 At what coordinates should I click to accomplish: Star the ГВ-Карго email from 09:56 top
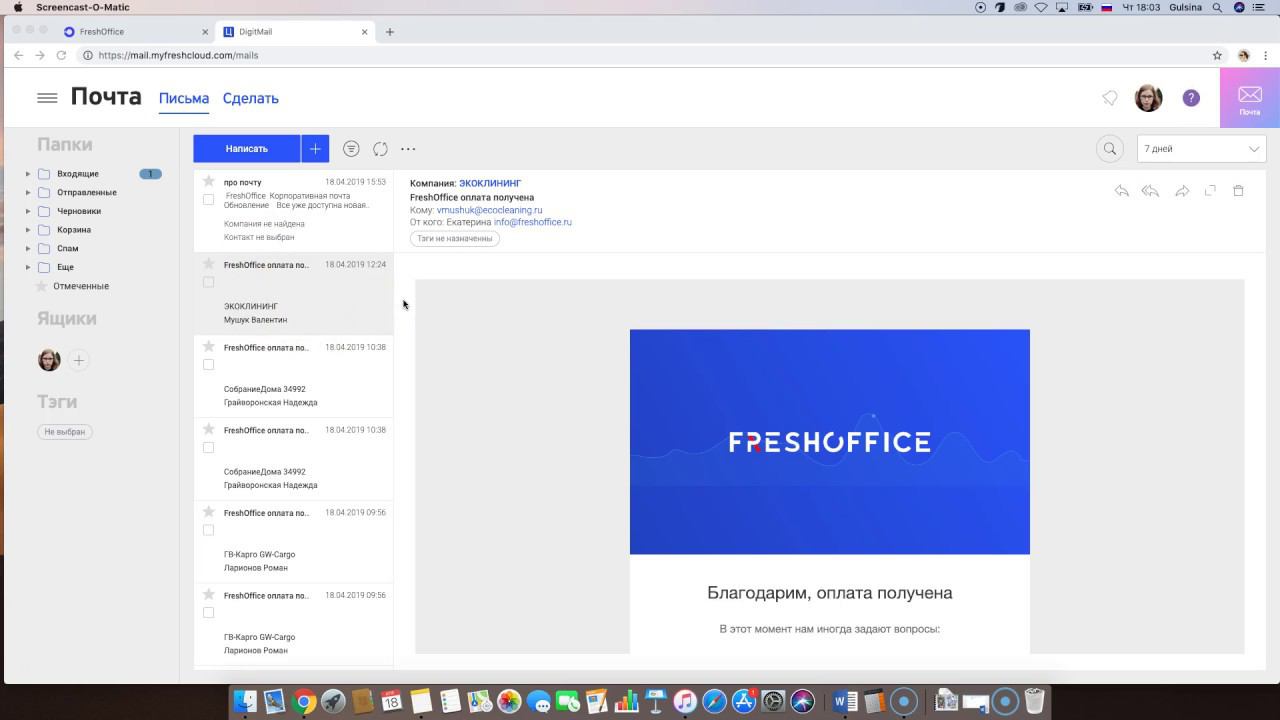coord(209,512)
